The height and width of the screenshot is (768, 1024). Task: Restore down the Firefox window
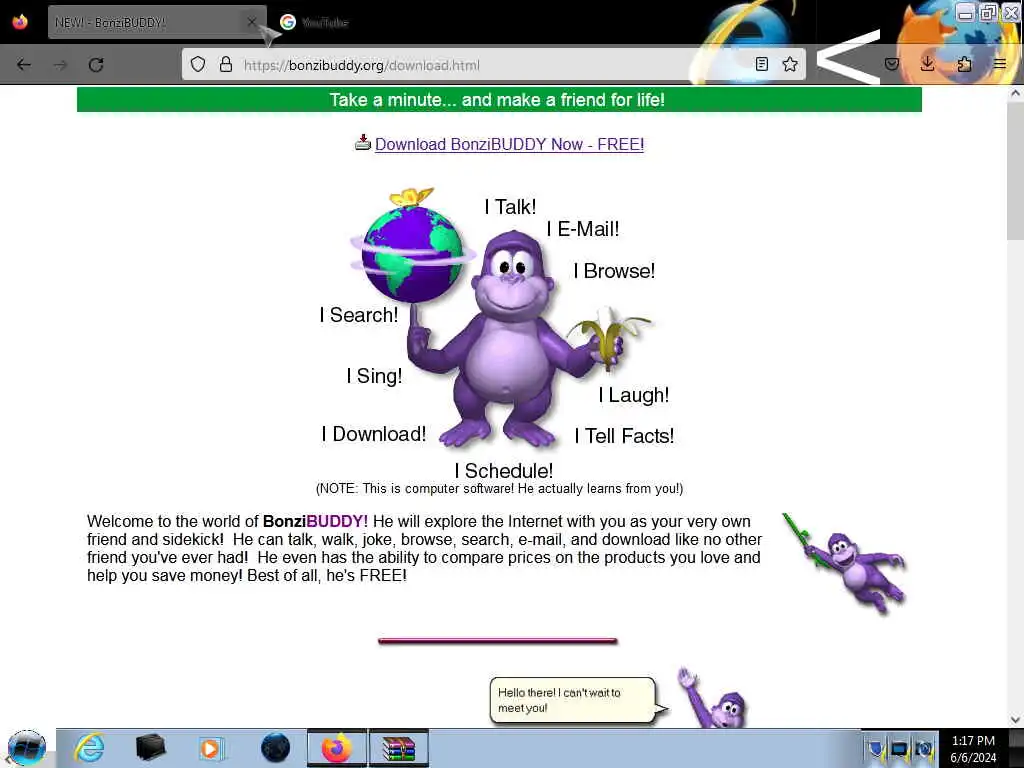pos(989,12)
